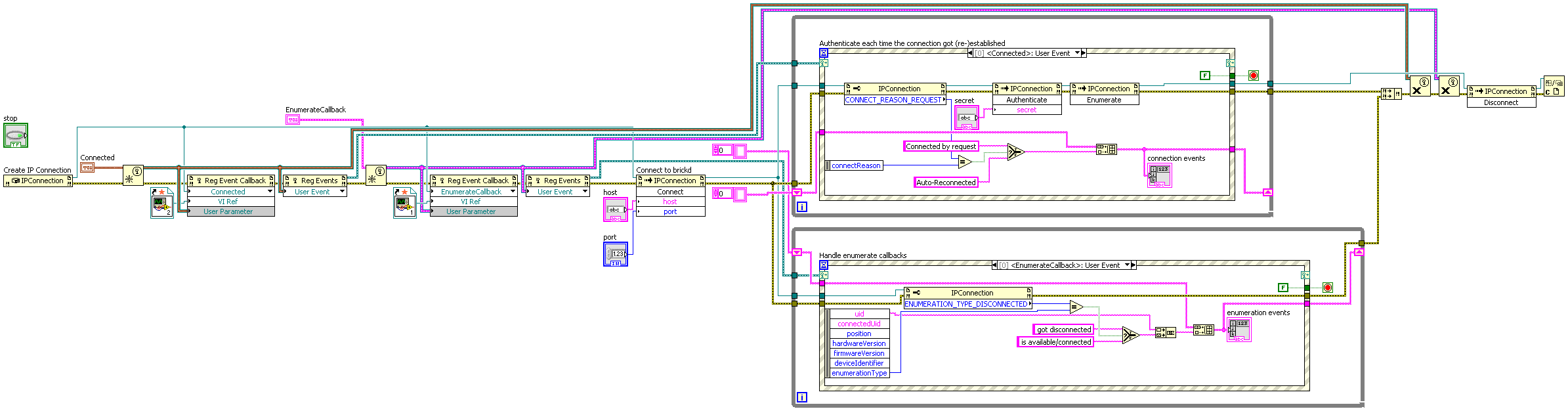Click the enumeration events indicator terminal
This screenshot has width=1568, height=411.
pyautogui.click(x=1239, y=330)
